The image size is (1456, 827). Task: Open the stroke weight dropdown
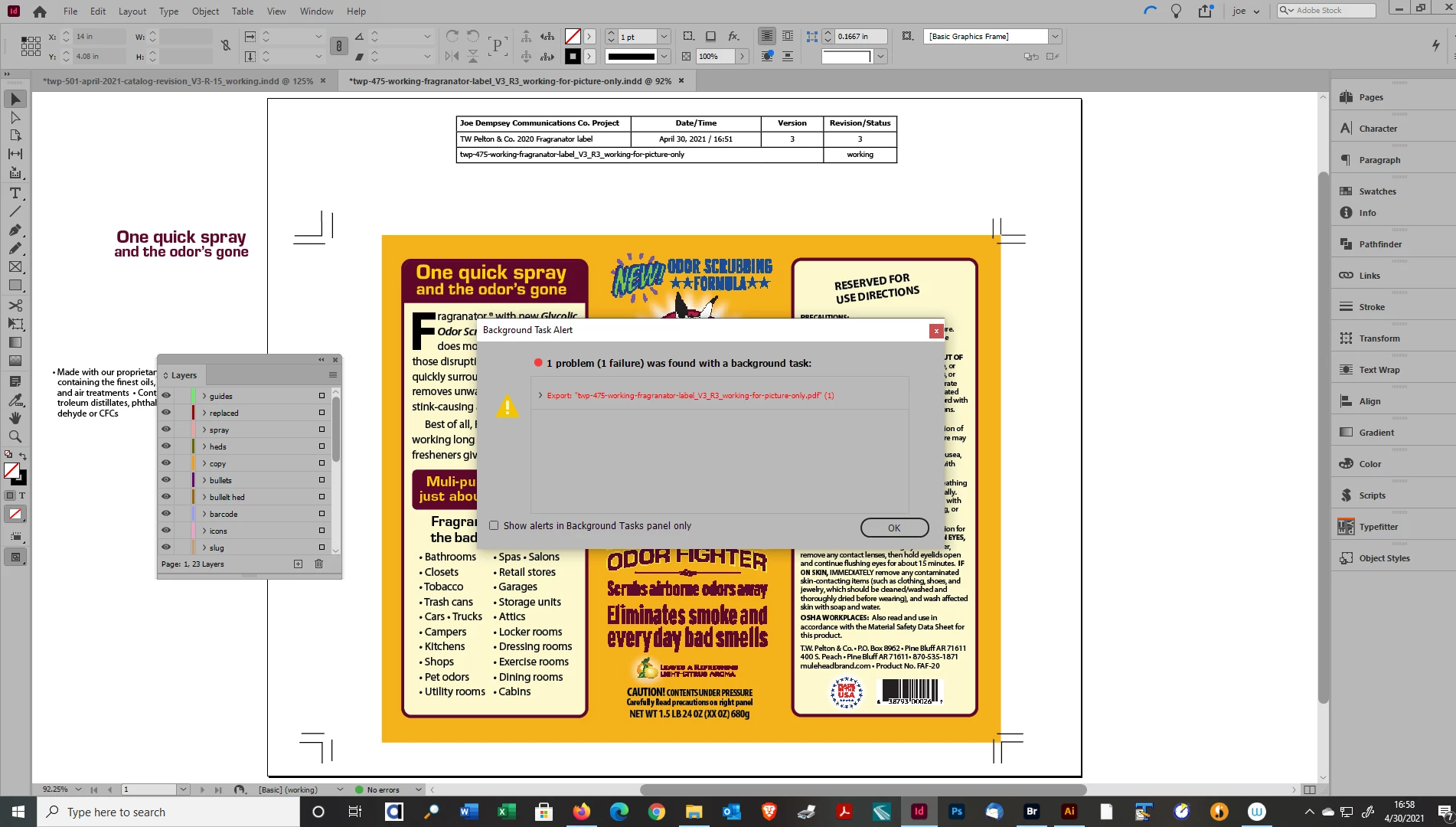(664, 37)
